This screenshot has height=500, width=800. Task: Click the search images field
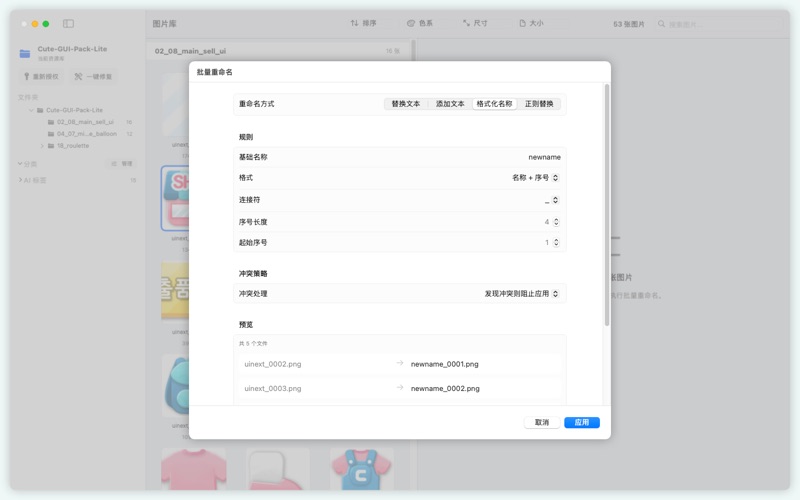(718, 24)
